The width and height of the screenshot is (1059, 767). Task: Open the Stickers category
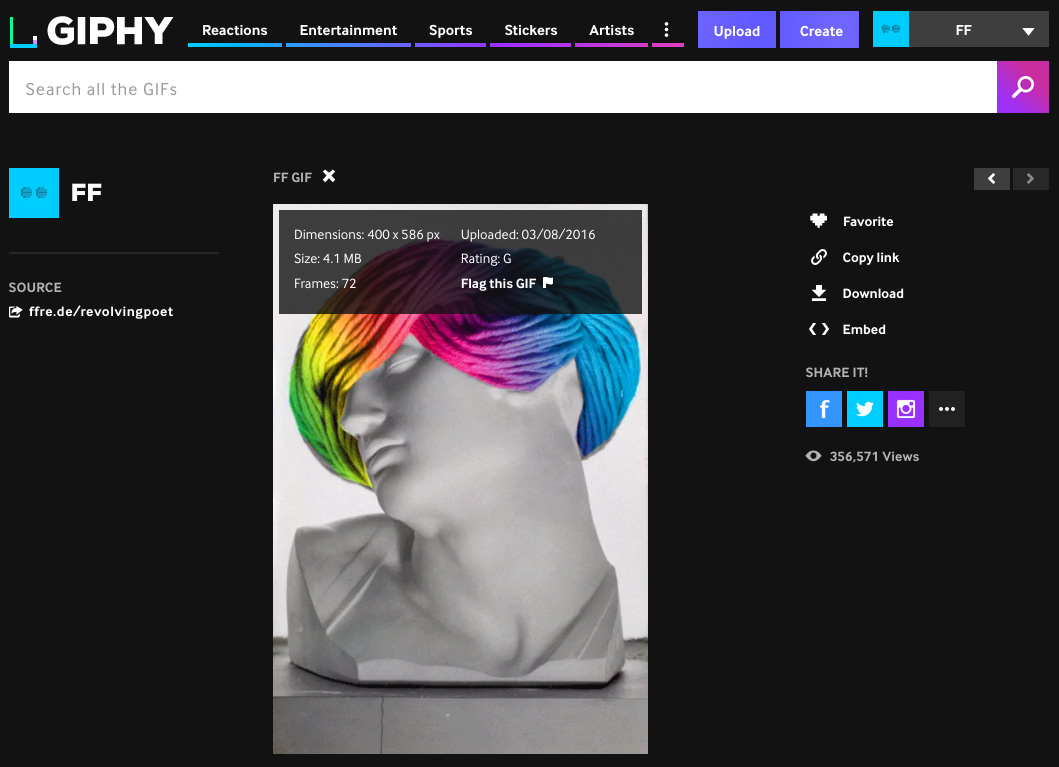(x=530, y=30)
